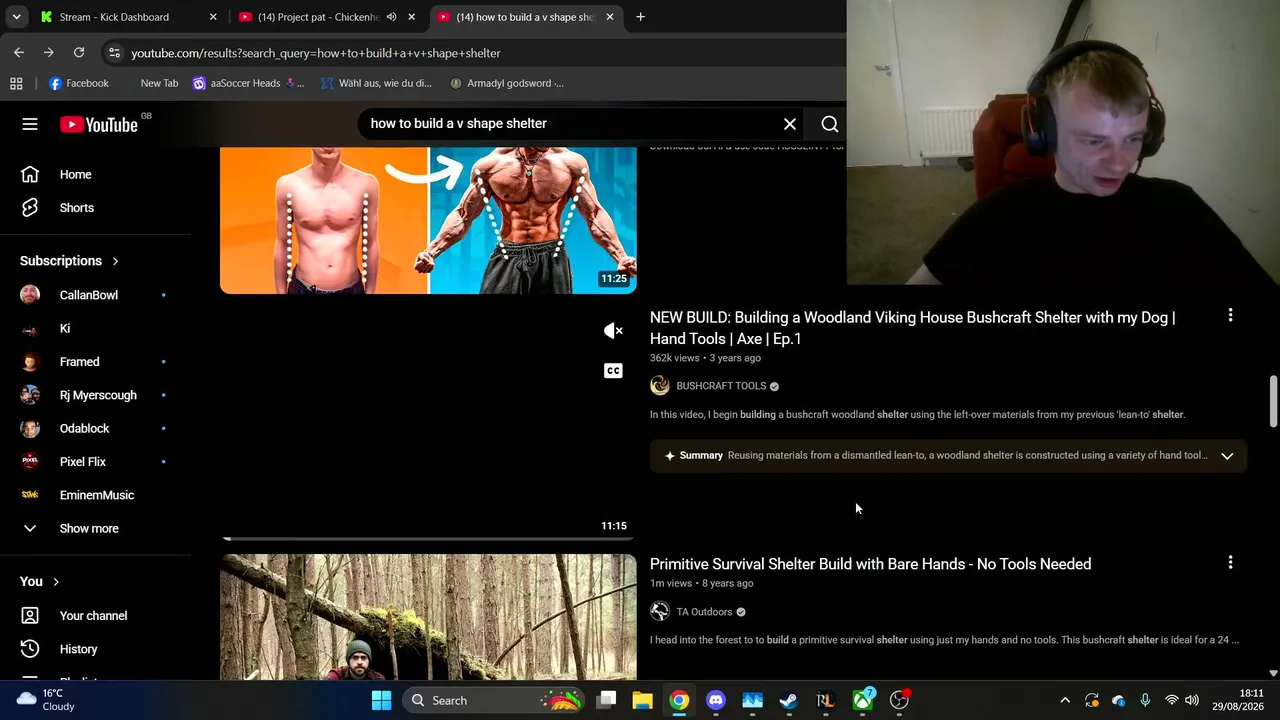Open the weather widget showing 16°C Cloudy
Screen dimensions: 1280x720
(47, 700)
